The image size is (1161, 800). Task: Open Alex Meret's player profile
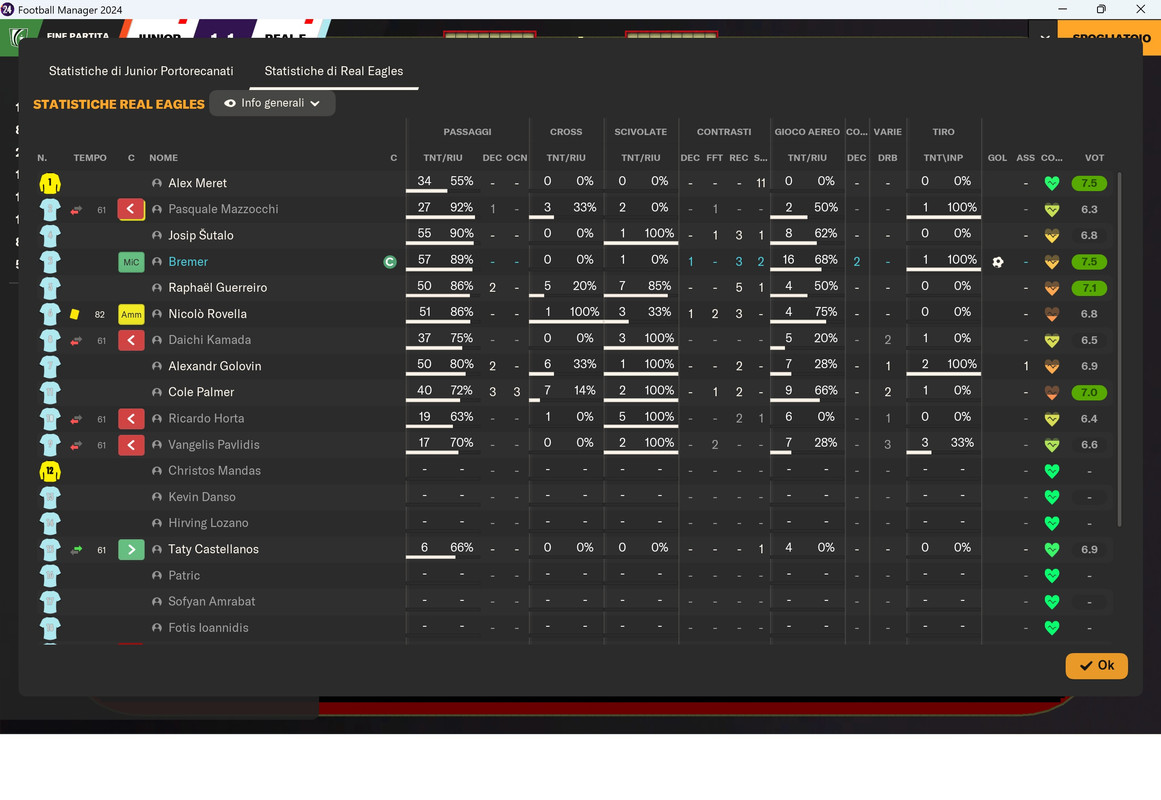197,183
